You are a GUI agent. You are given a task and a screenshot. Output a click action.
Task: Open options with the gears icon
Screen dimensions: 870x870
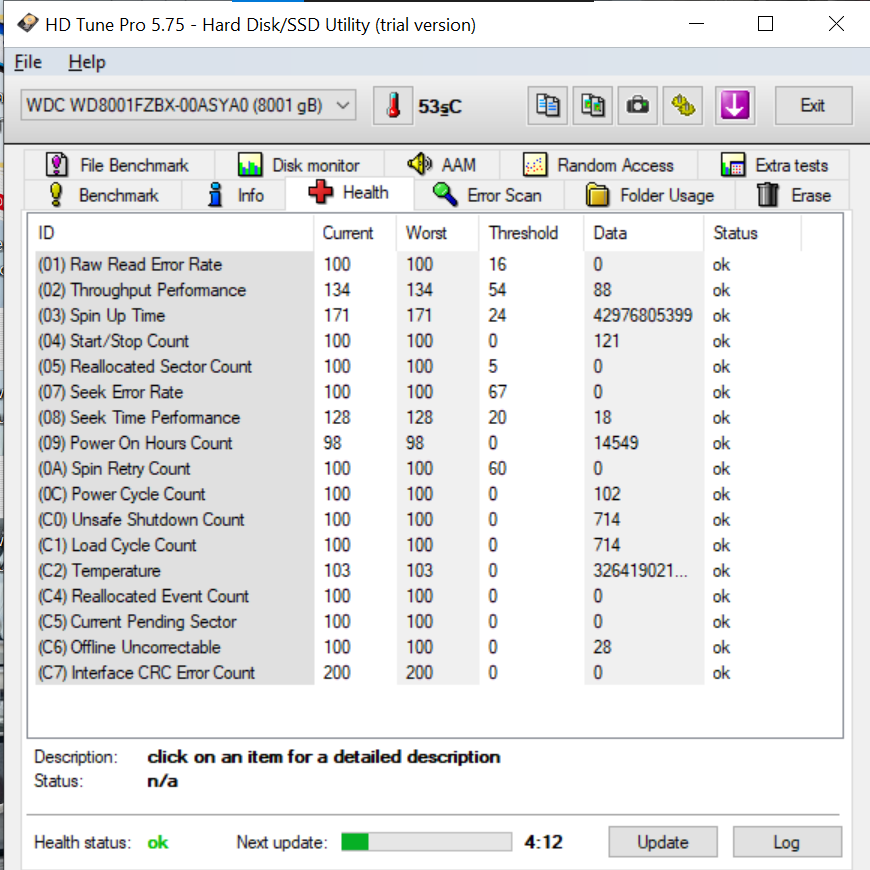pos(684,105)
